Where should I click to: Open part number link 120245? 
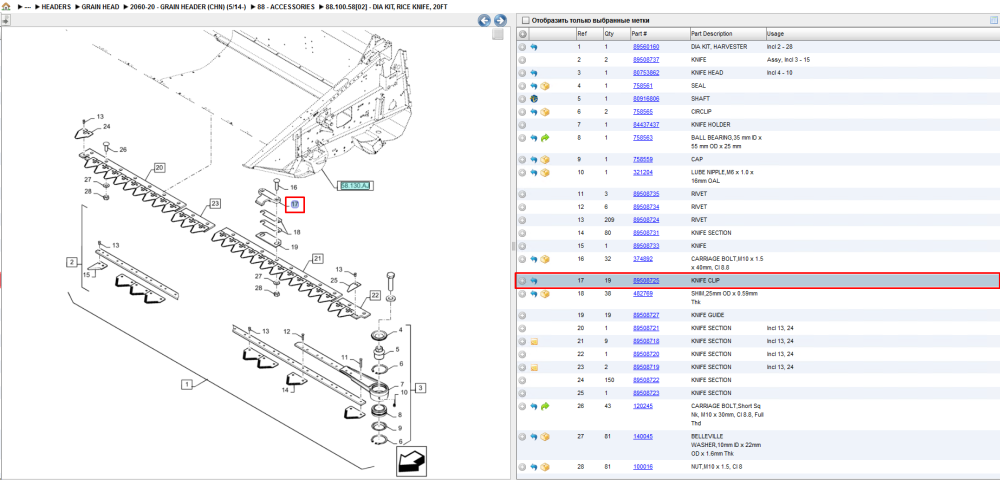point(642,406)
